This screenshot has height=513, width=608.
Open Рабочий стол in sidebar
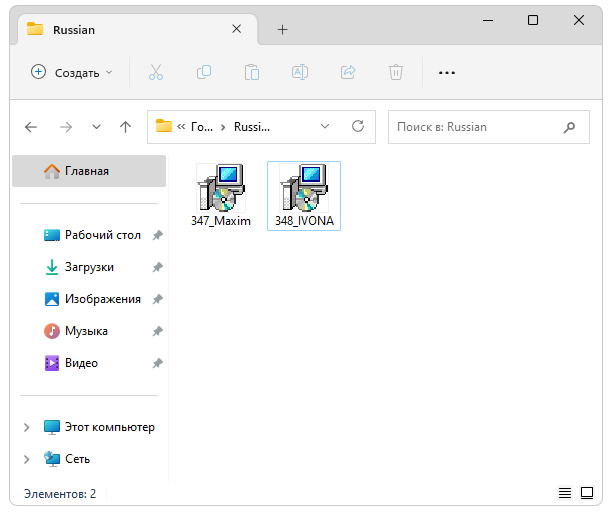click(92, 235)
